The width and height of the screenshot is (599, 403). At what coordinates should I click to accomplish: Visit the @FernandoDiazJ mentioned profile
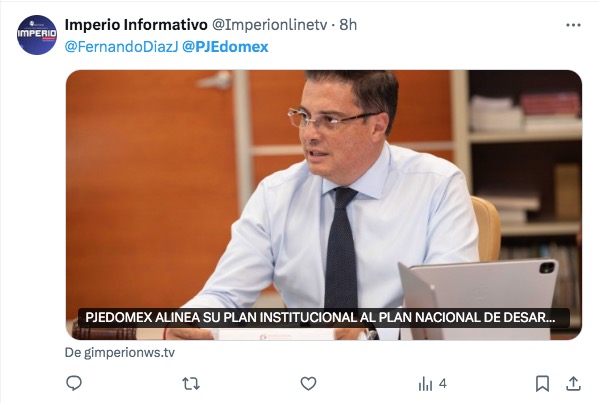pyautogui.click(x=121, y=47)
